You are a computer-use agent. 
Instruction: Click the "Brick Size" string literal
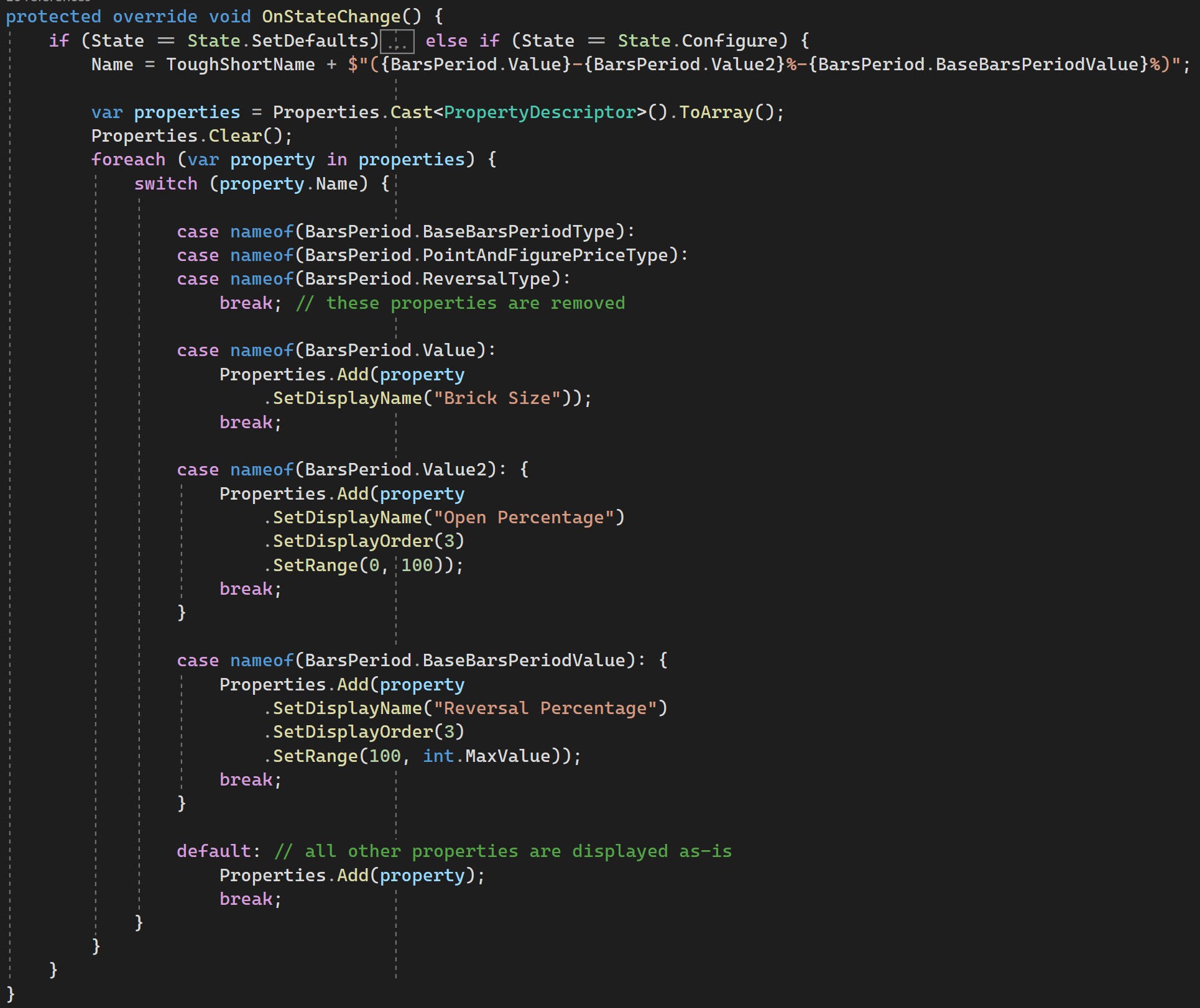(x=497, y=398)
